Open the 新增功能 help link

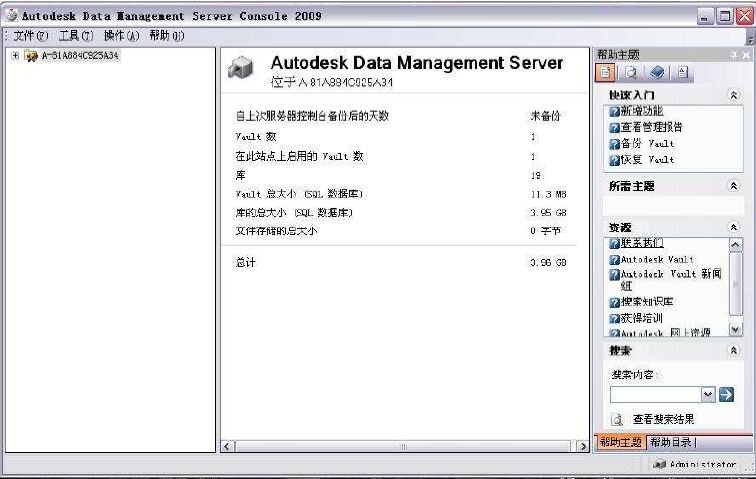click(x=642, y=111)
